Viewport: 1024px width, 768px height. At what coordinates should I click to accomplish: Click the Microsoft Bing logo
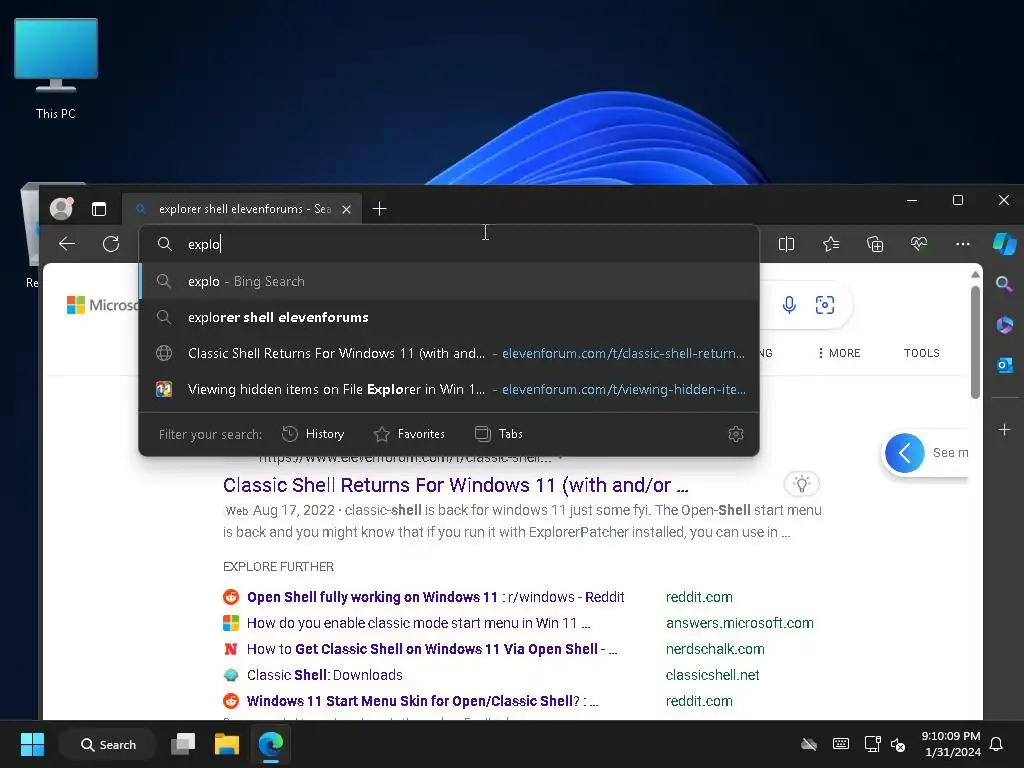[103, 305]
